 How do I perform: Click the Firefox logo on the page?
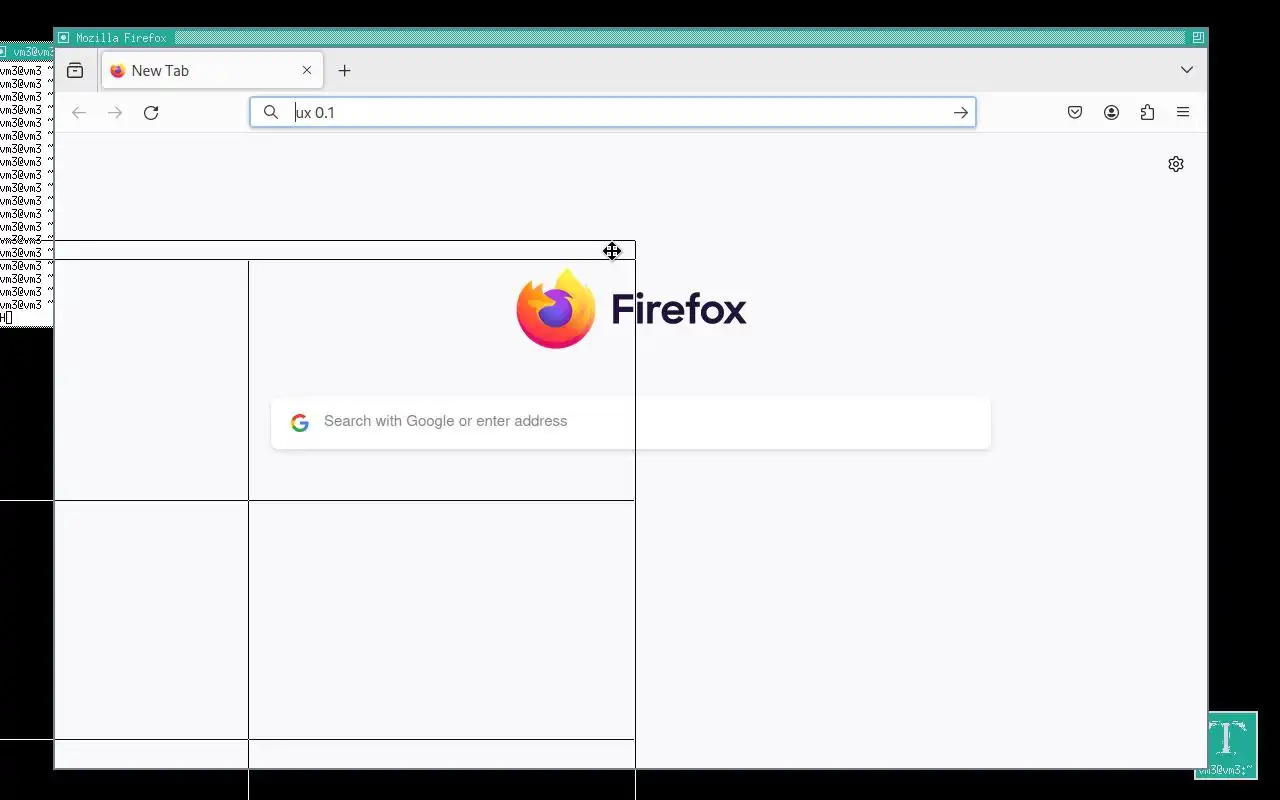pos(631,309)
